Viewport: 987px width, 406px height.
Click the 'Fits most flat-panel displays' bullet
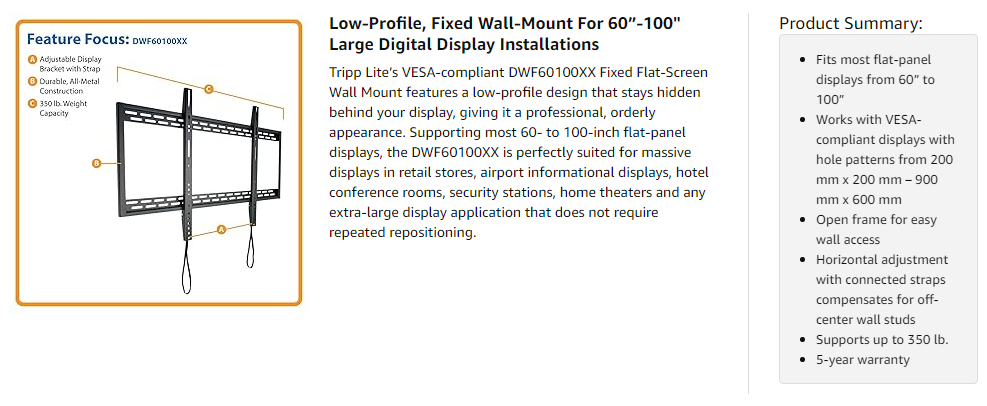875,79
